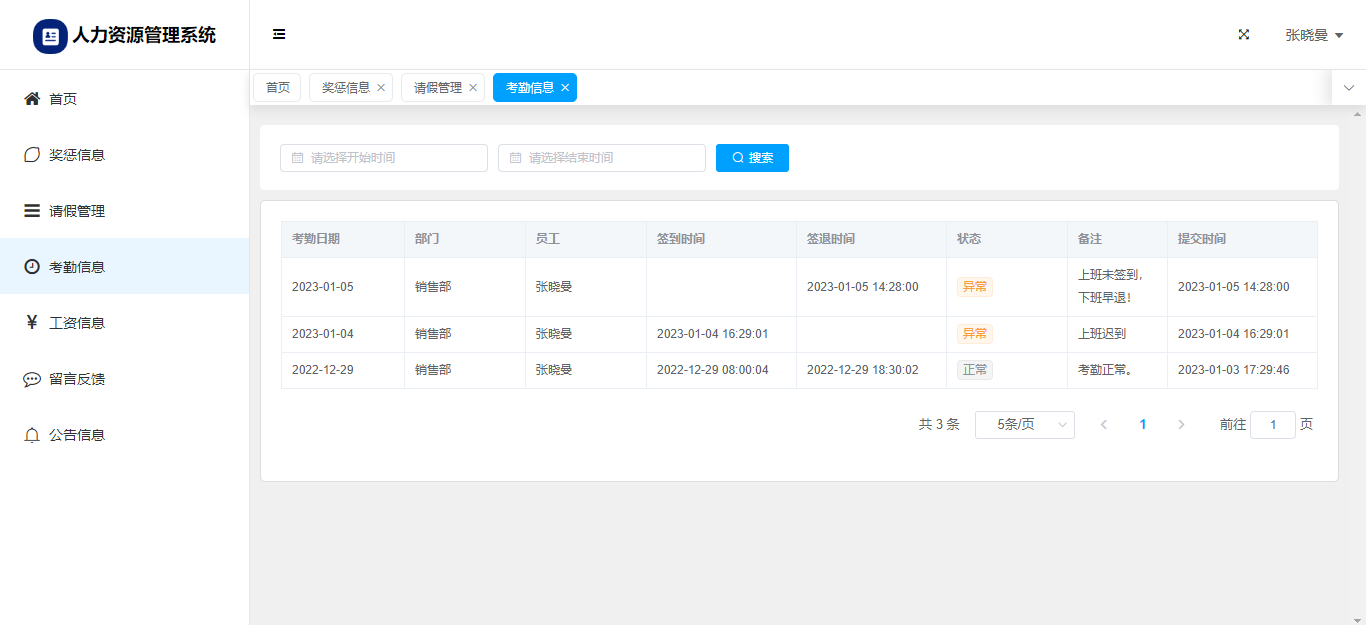Expand the 张晓曼 user dropdown
The height and width of the screenshot is (625, 1366).
(x=1313, y=35)
